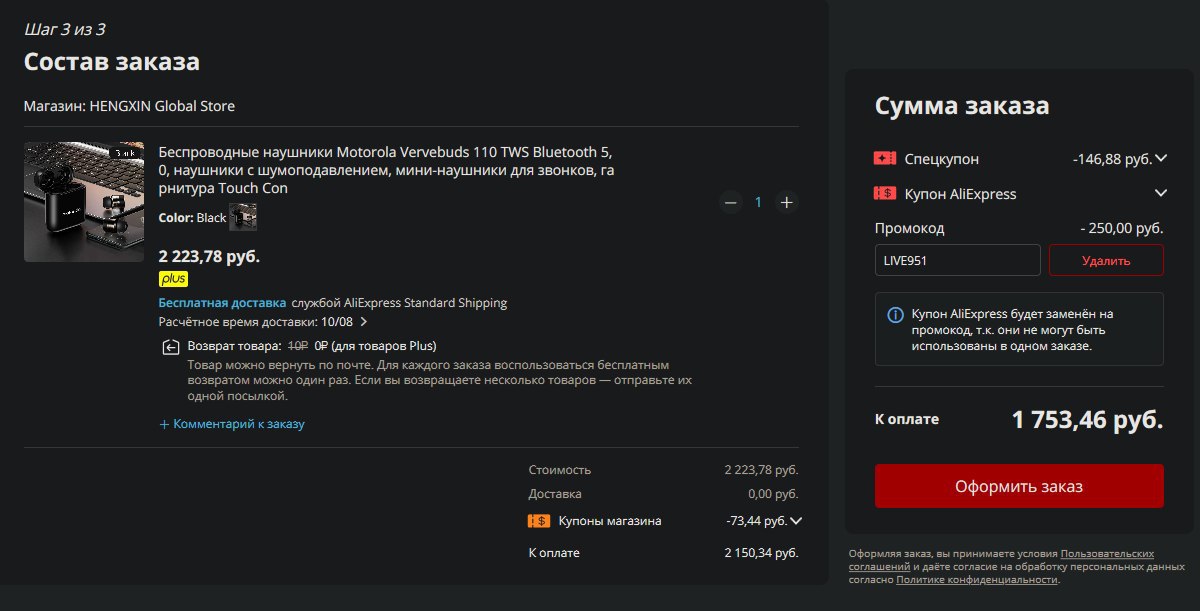1200x611 pixels.
Task: Click the Шаг 3 из 3 step label
Action: pos(65,29)
